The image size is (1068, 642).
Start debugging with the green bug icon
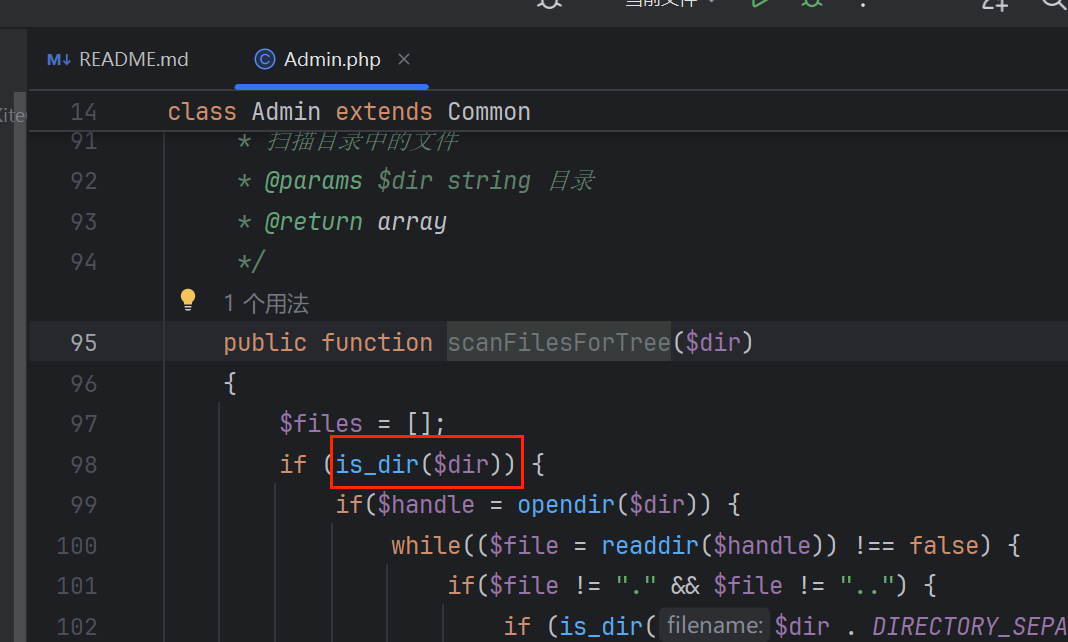(x=811, y=3)
